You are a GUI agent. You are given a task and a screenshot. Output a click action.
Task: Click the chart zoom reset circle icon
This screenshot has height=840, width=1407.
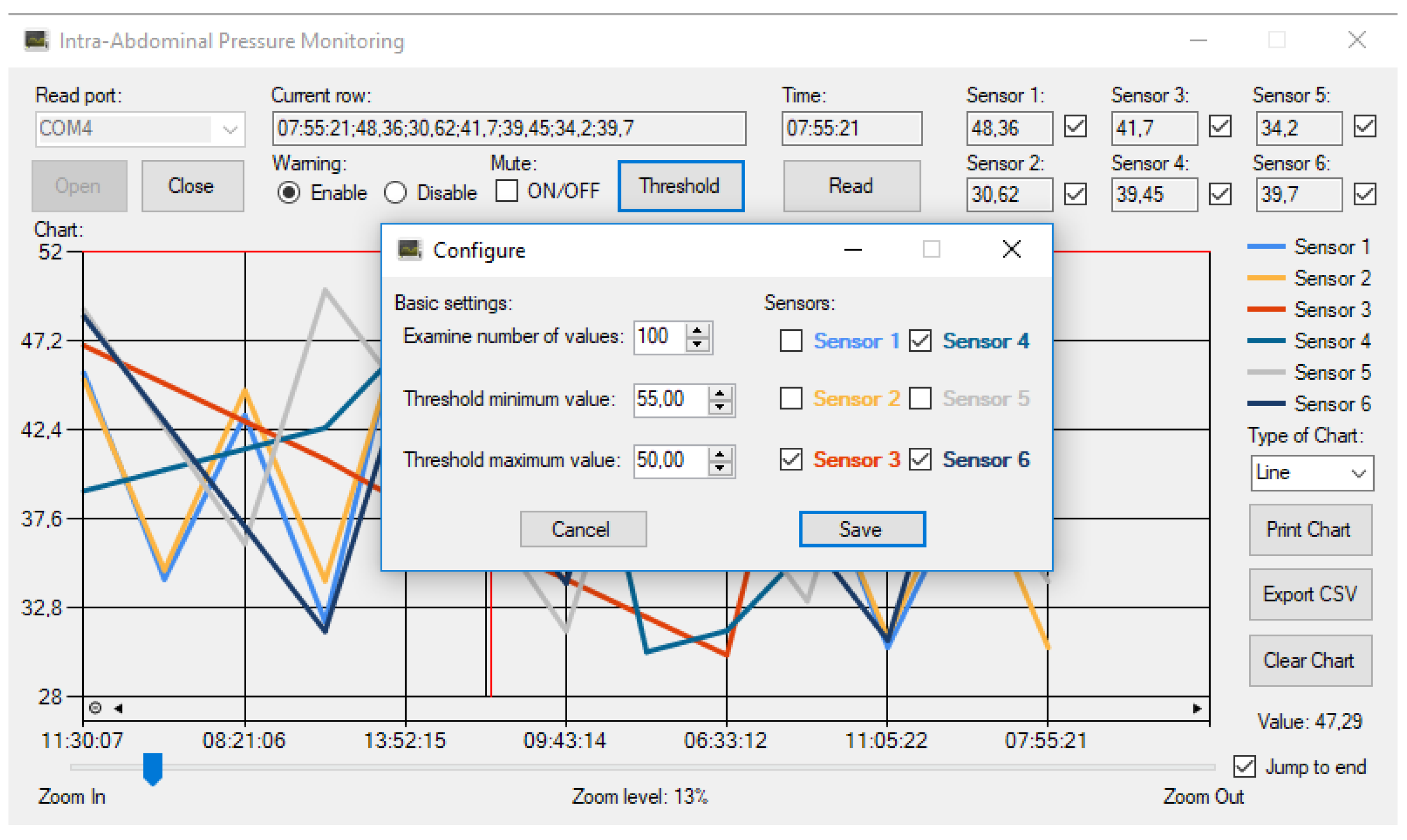click(x=95, y=708)
